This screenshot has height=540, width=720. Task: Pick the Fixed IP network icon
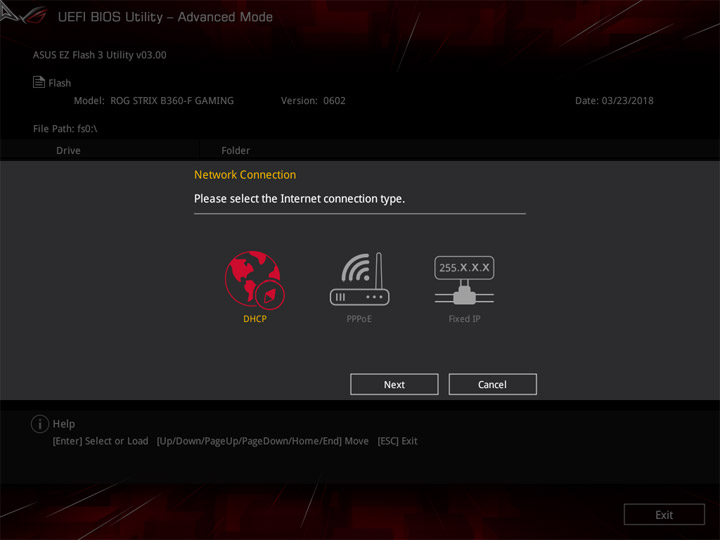click(464, 280)
